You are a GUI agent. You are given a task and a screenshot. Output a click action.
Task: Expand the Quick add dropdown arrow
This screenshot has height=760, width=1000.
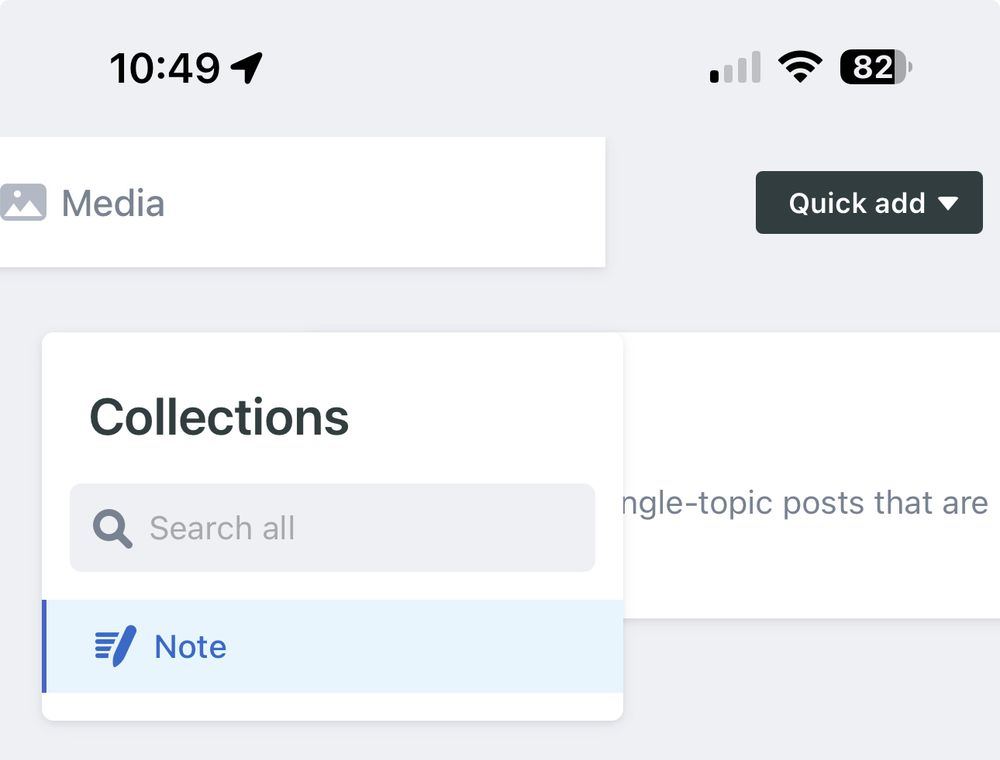tap(948, 203)
